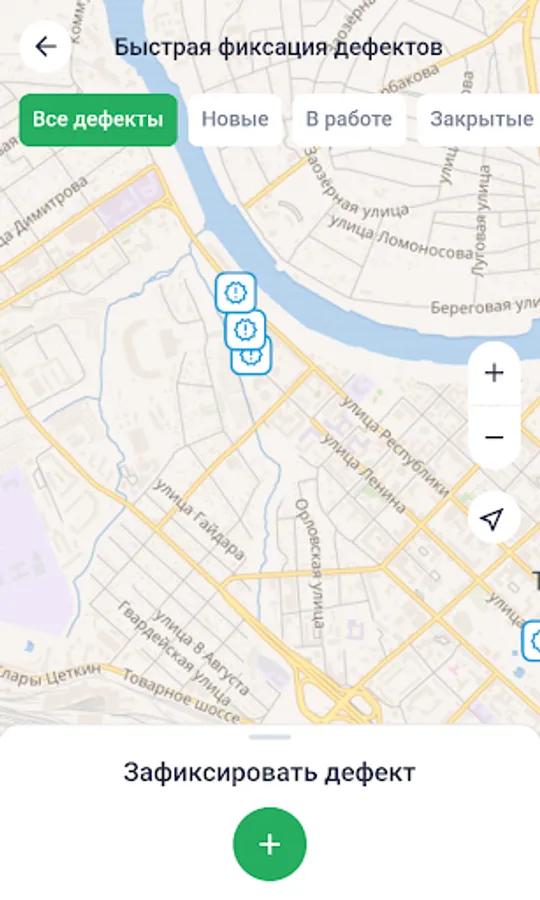Show the Закрытые defects filter
The width and height of the screenshot is (540, 900).
point(481,119)
